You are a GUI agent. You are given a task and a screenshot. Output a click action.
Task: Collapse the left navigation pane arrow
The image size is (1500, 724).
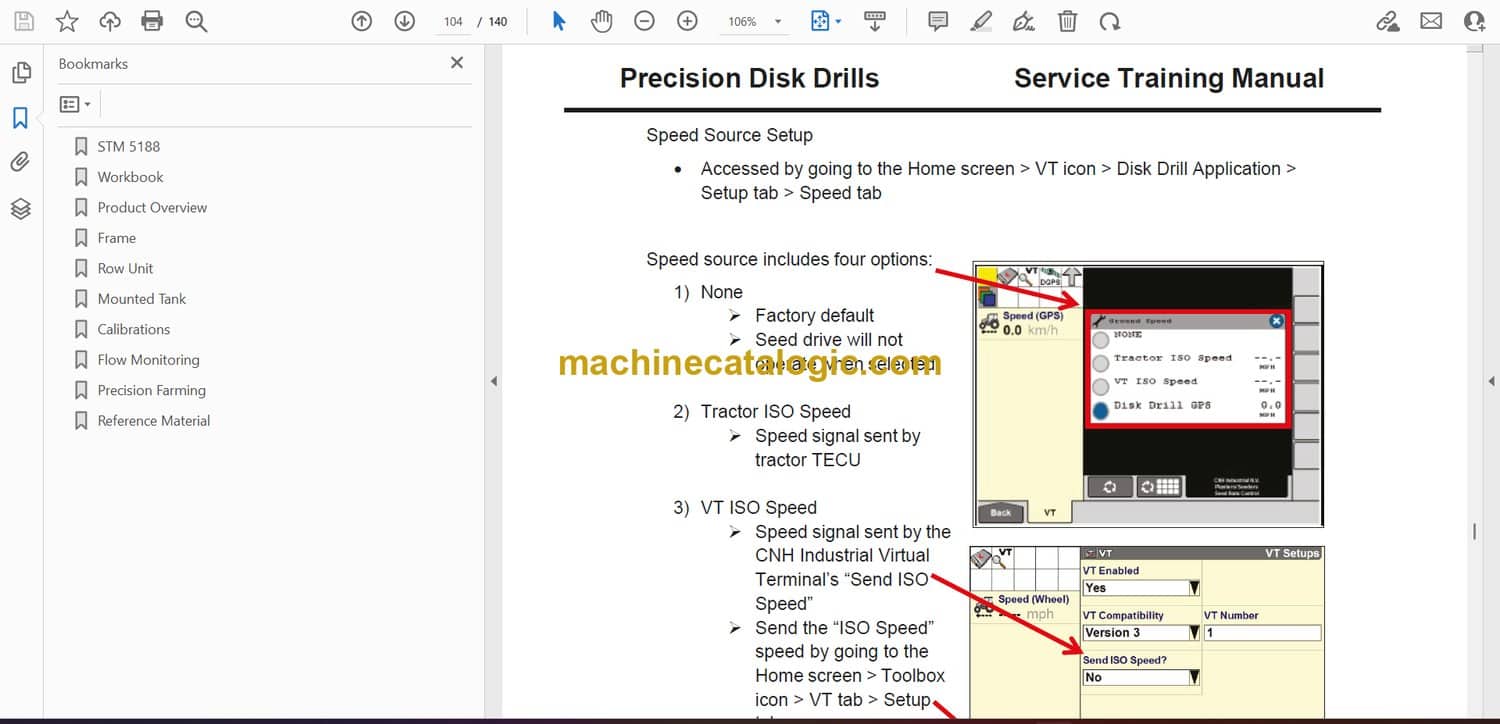(492, 381)
